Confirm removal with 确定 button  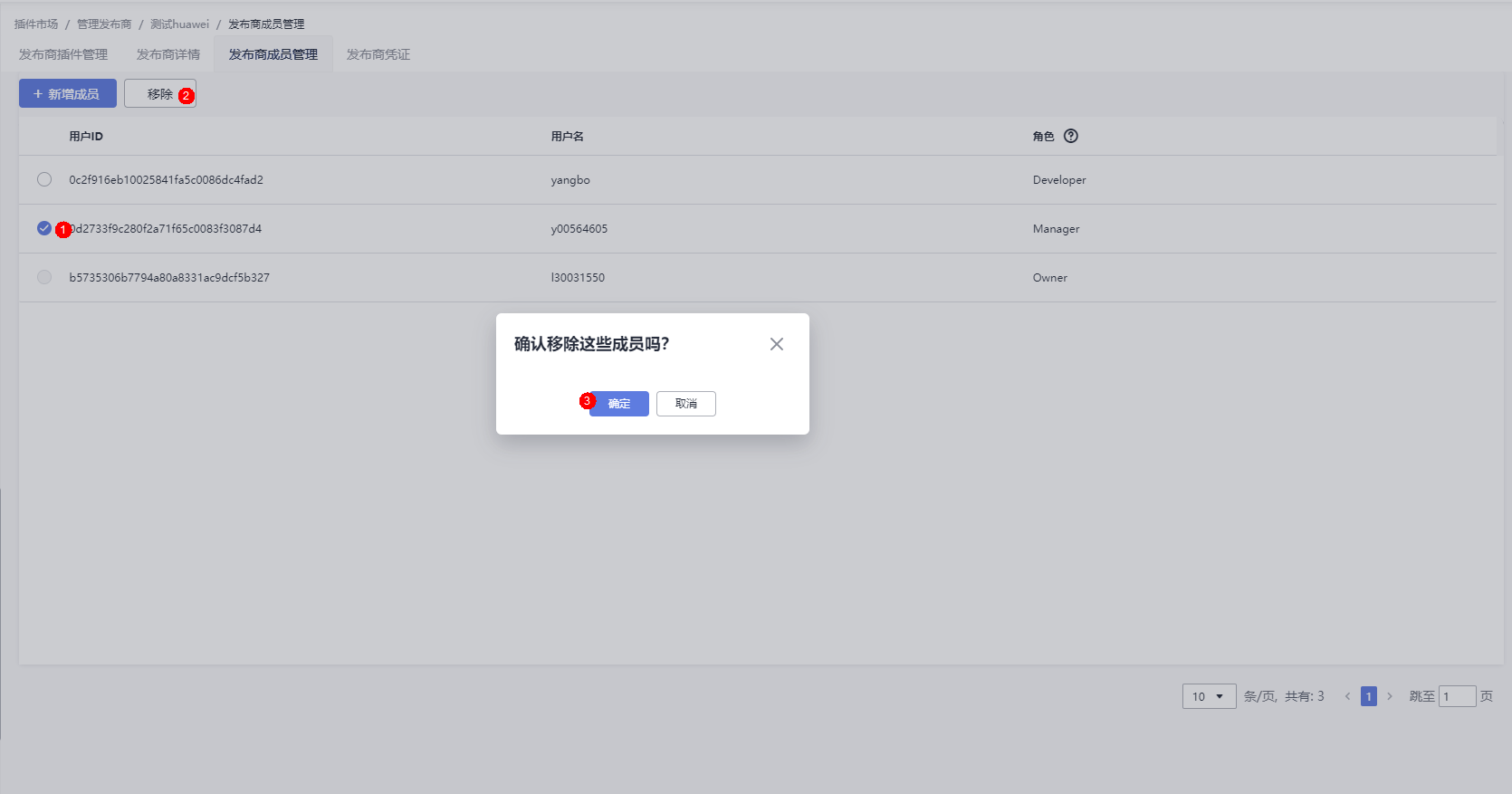[x=619, y=404]
